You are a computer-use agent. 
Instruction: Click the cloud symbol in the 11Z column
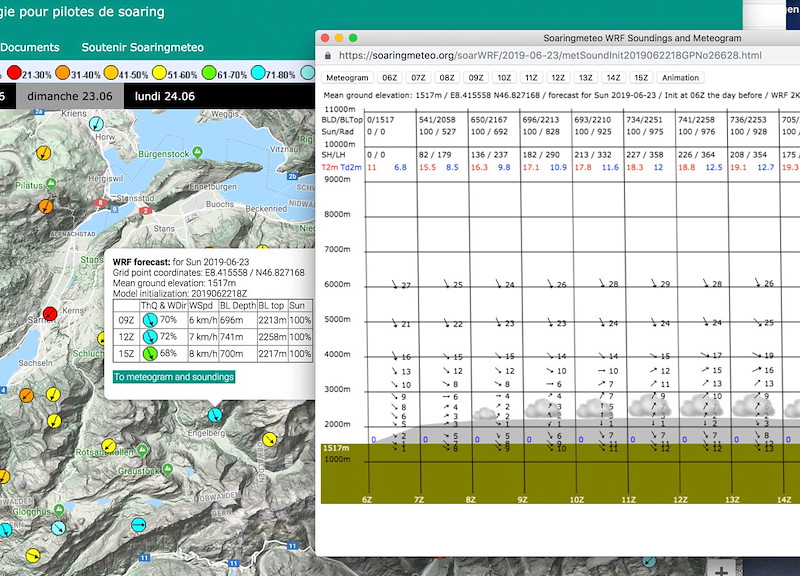coord(649,406)
